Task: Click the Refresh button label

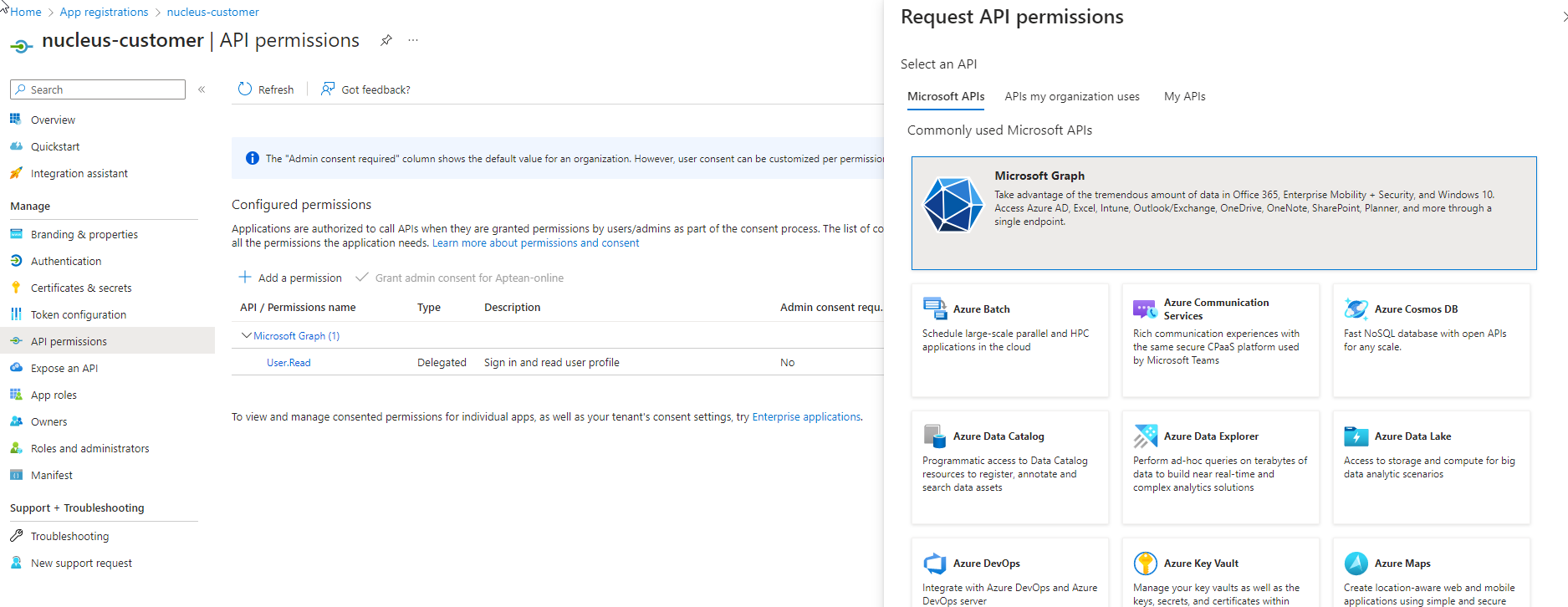Action: 276,89
